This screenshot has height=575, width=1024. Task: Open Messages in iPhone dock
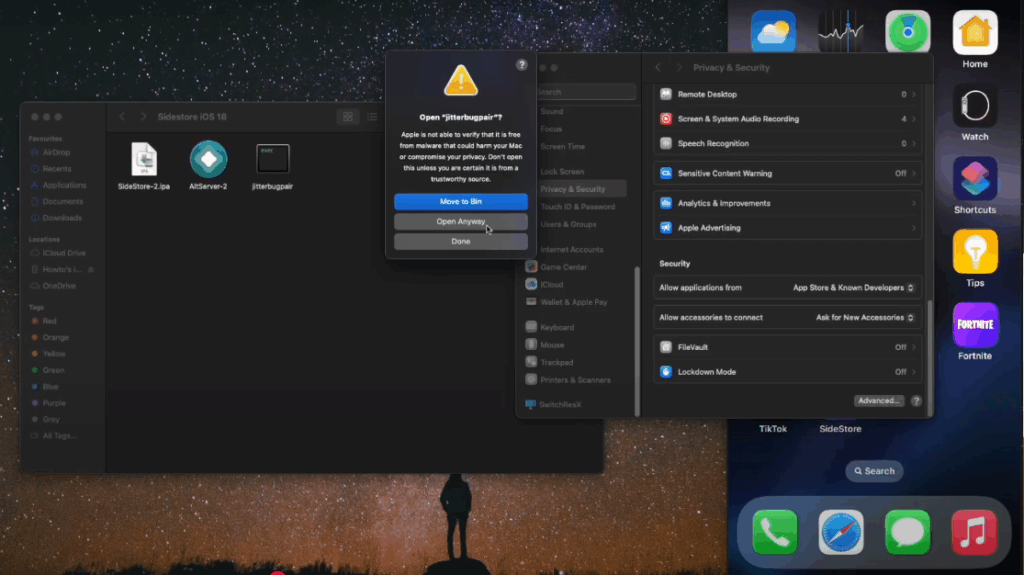pos(908,533)
